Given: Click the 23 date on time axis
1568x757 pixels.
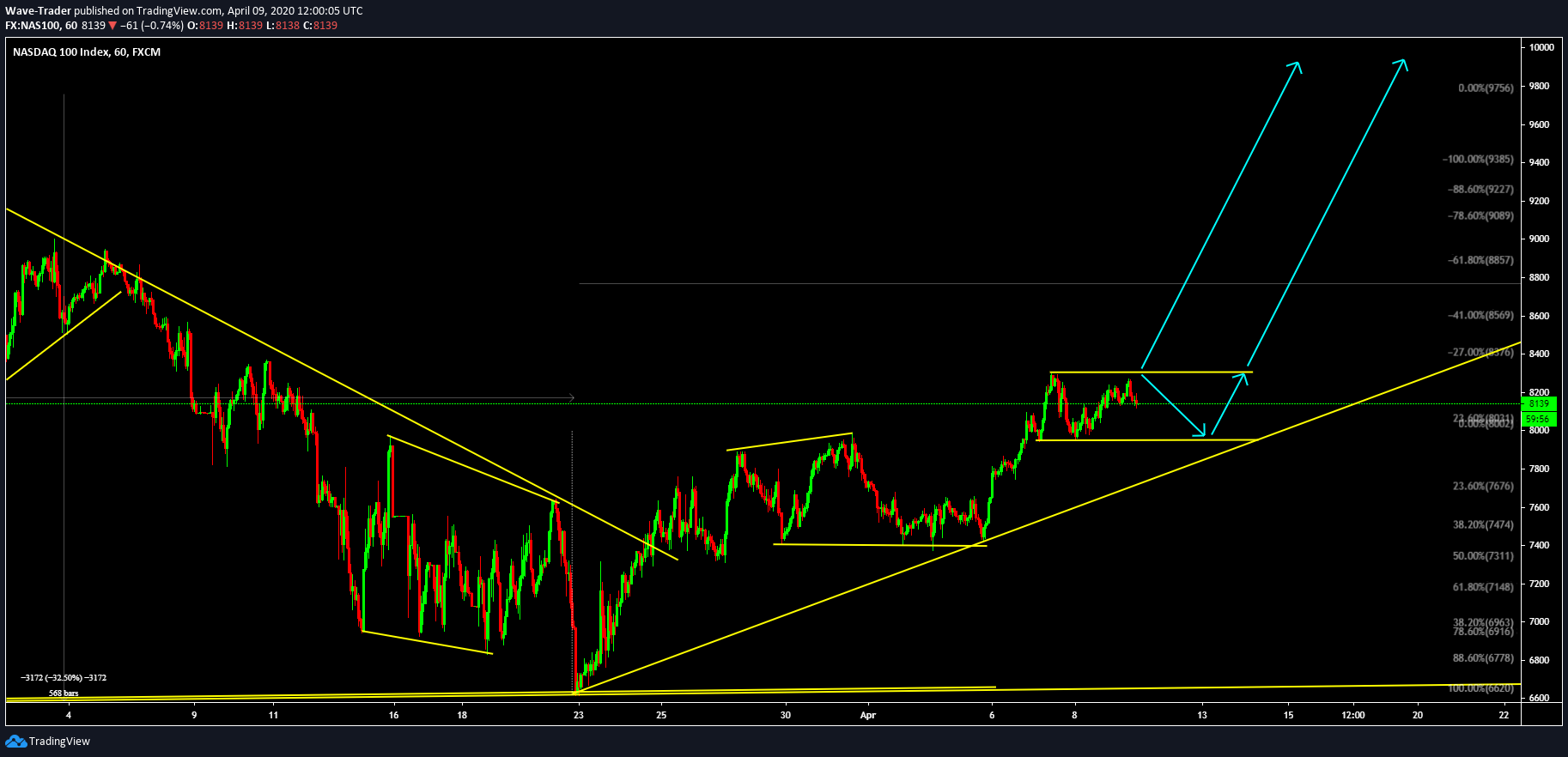Looking at the screenshot, I should pyautogui.click(x=579, y=715).
